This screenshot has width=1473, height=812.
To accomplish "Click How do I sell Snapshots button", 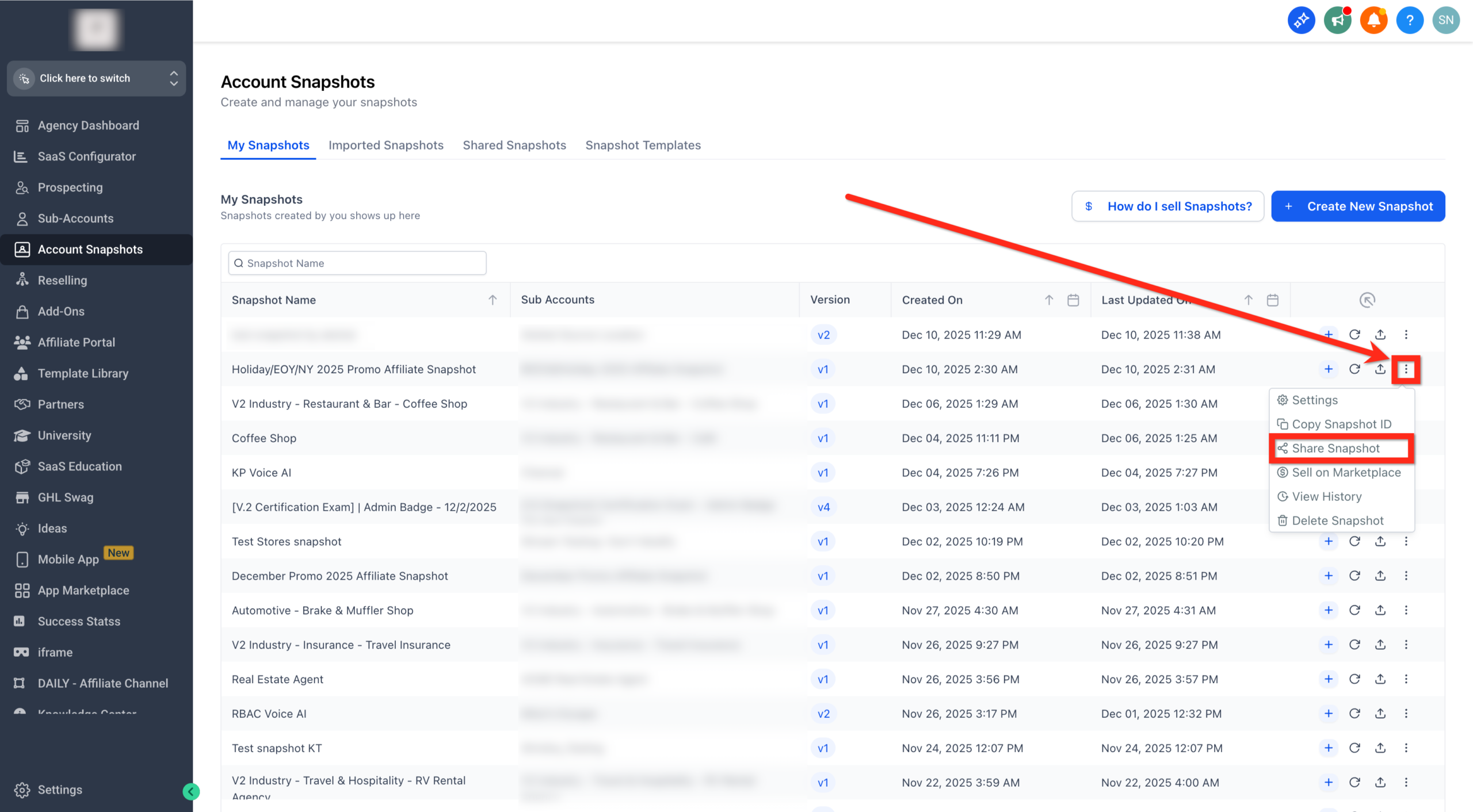I will pos(1167,206).
